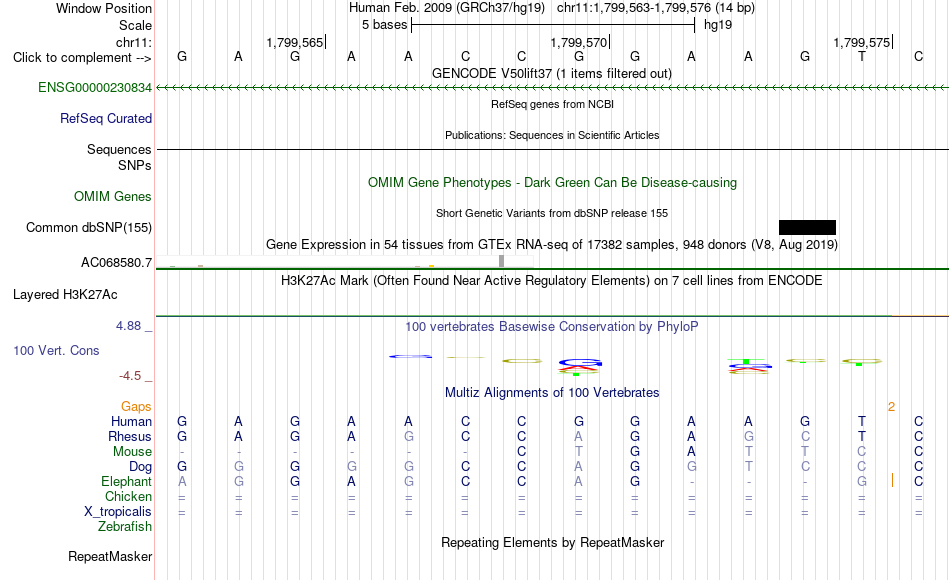Click the Window Position label
Screen dimensions: 950x580
pos(104,8)
